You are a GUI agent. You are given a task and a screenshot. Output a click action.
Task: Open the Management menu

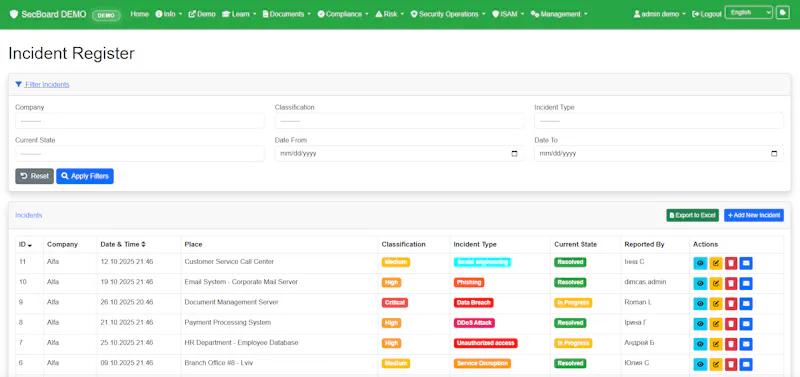coord(559,14)
